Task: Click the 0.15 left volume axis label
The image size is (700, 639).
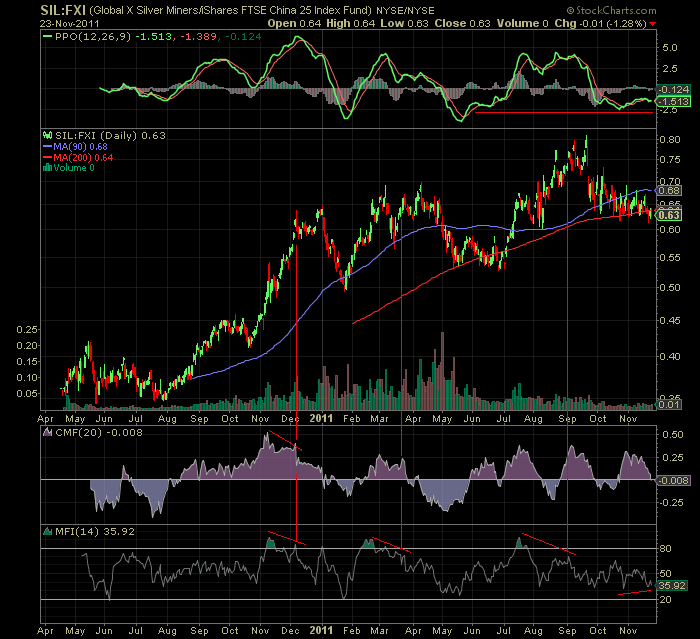Action: 27,361
